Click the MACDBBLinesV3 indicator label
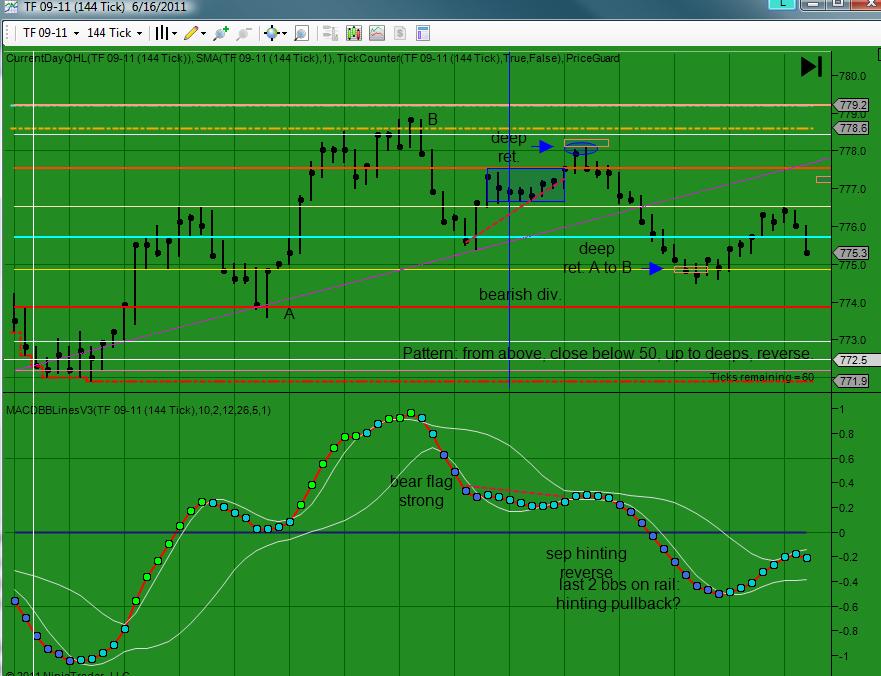Image resolution: width=881 pixels, height=676 pixels. (x=138, y=410)
